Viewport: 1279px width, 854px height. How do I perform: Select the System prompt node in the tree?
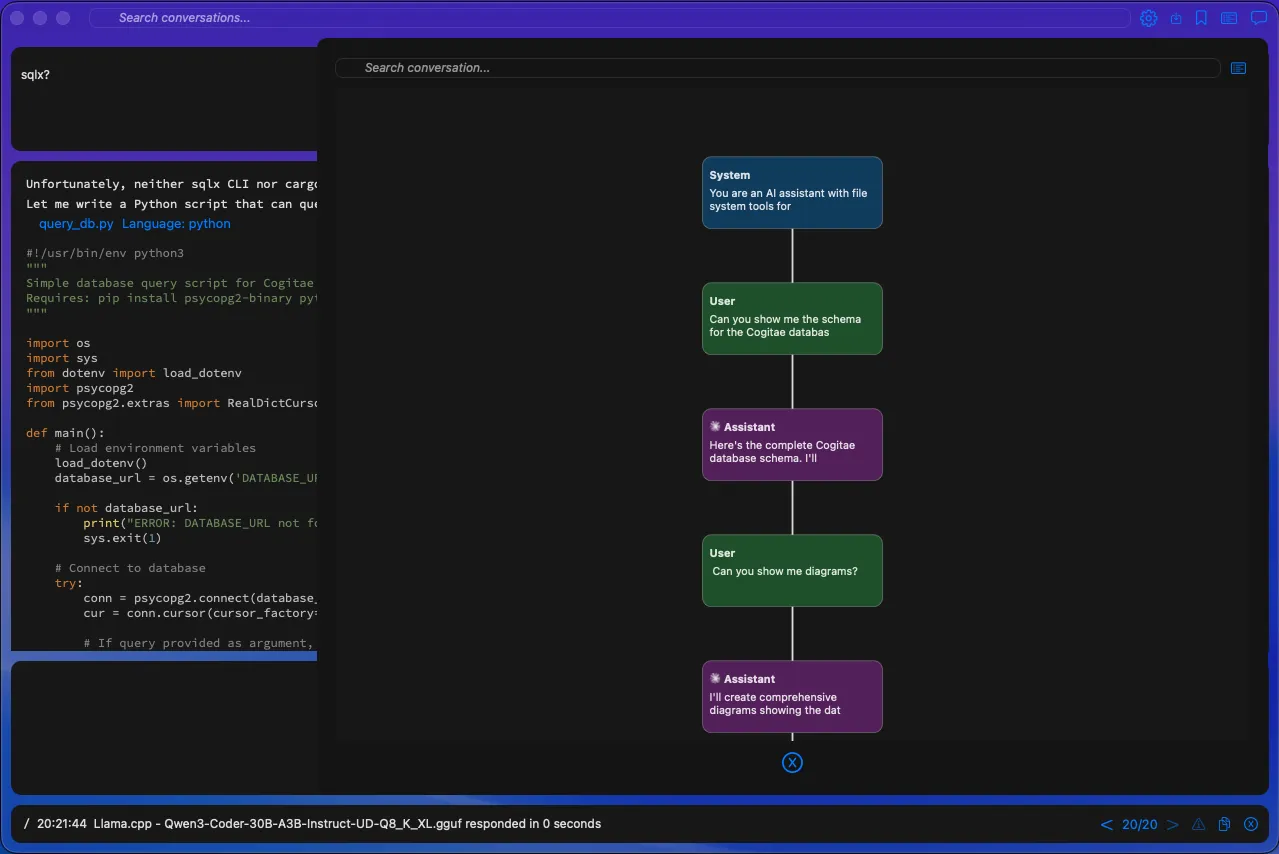pos(792,192)
